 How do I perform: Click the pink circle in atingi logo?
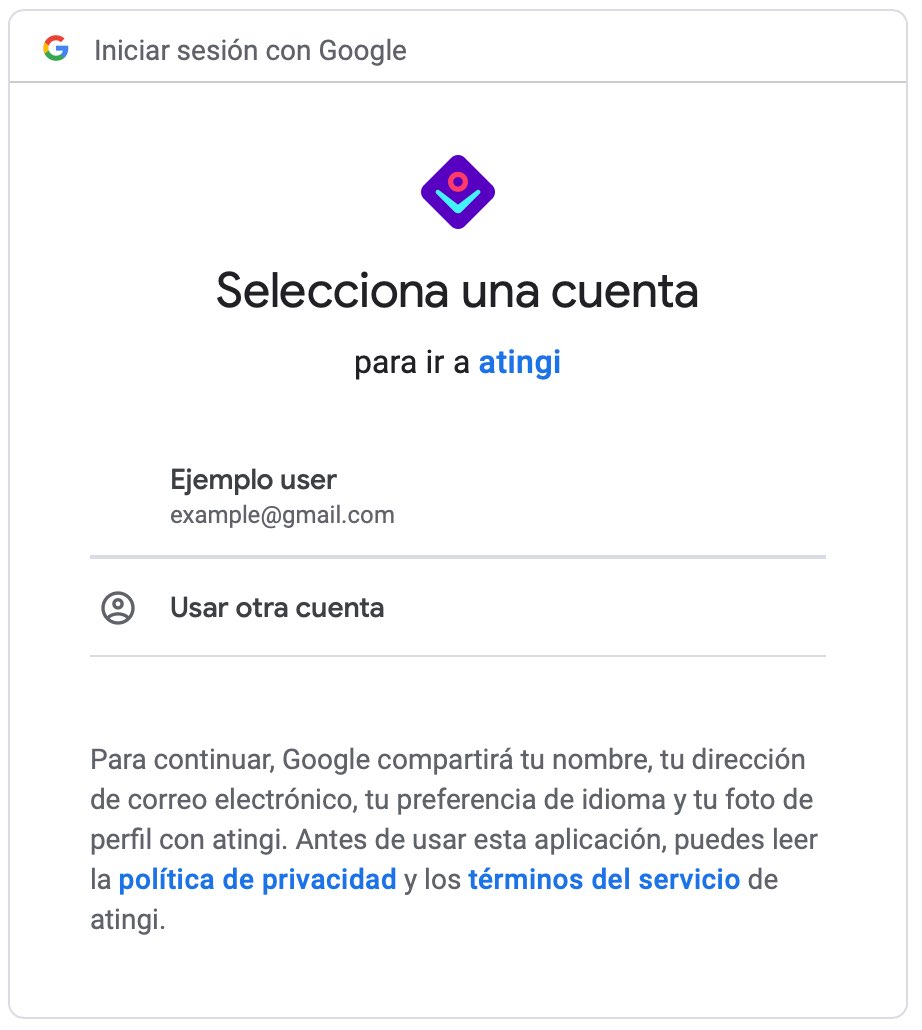(x=458, y=181)
